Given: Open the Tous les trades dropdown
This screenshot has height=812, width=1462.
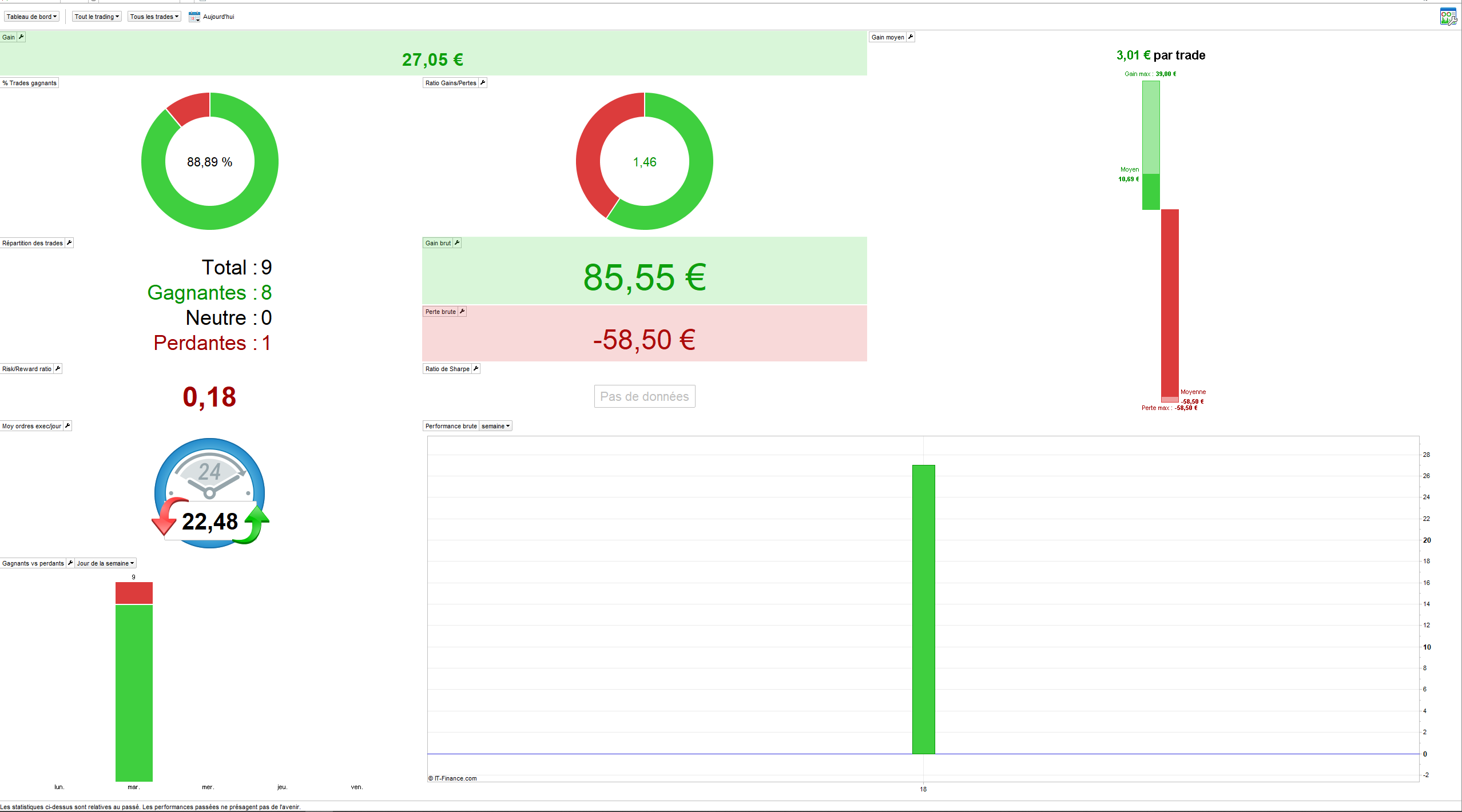Looking at the screenshot, I should [x=154, y=17].
